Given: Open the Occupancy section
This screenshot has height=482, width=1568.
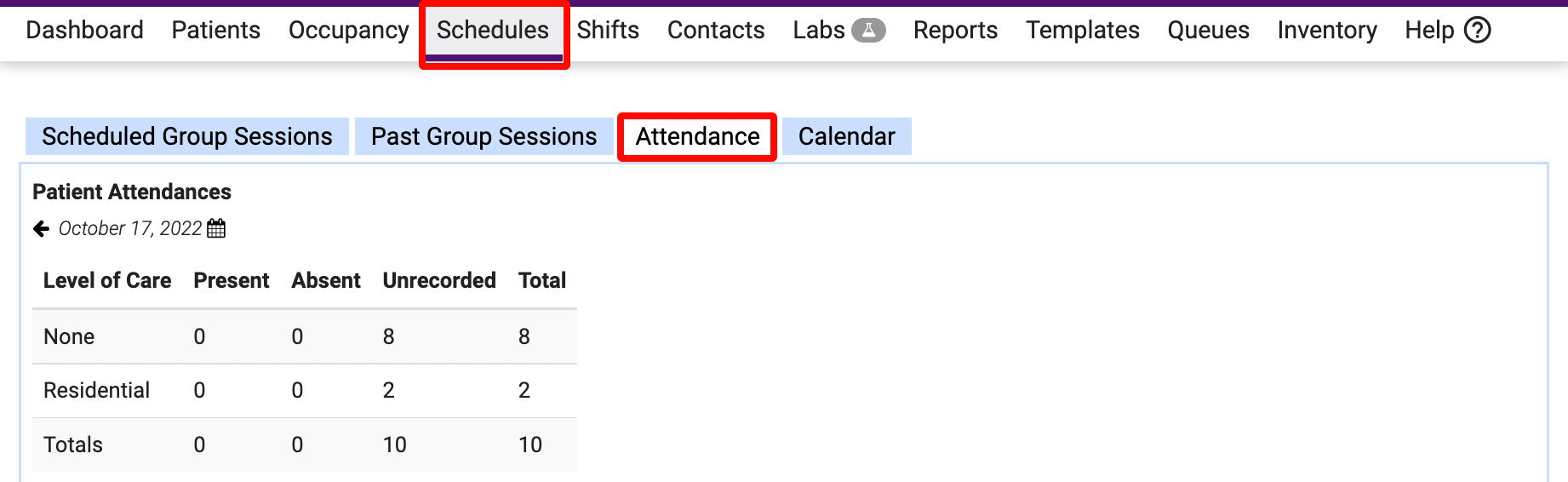Looking at the screenshot, I should click(348, 31).
